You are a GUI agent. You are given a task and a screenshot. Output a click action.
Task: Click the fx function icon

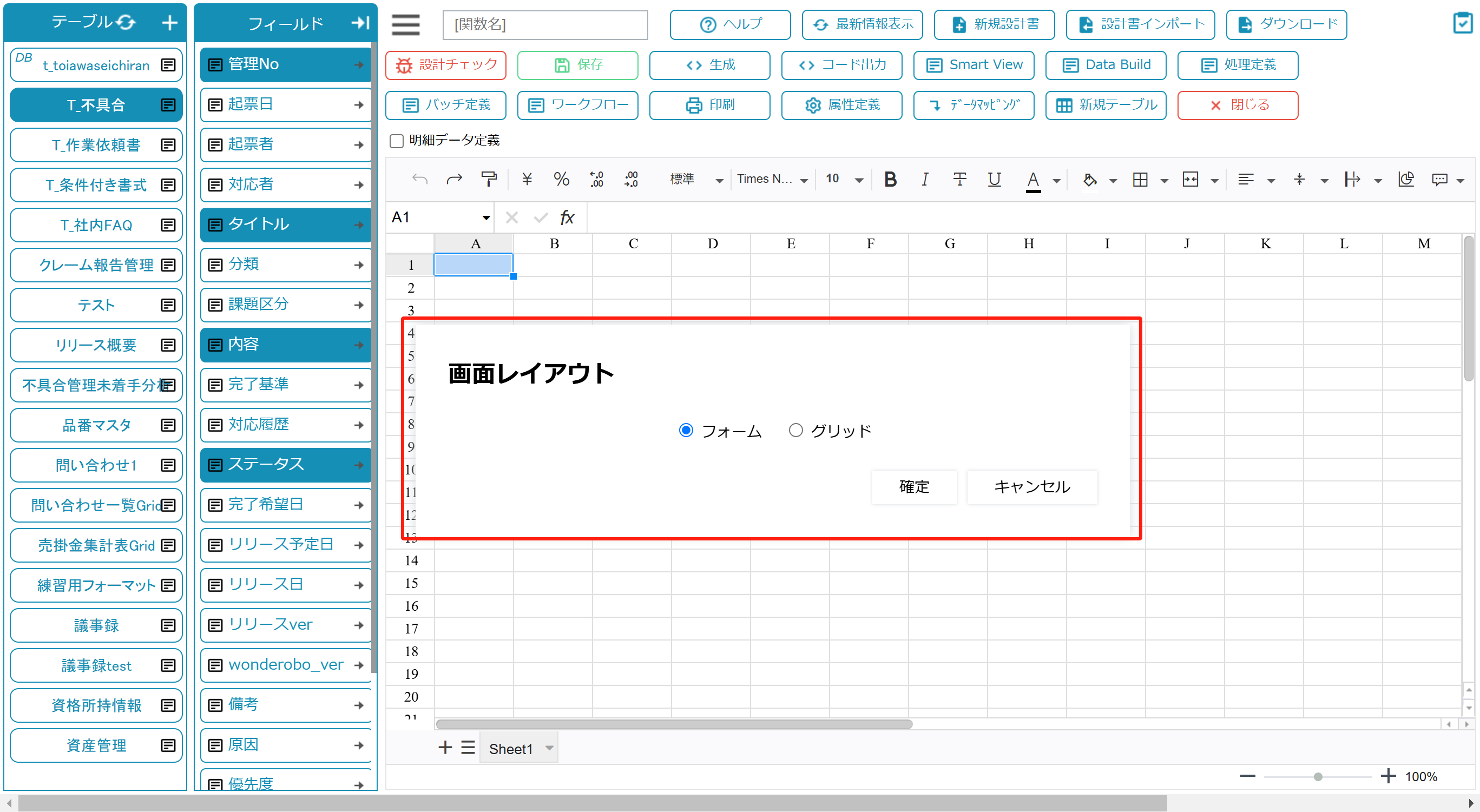coord(567,217)
